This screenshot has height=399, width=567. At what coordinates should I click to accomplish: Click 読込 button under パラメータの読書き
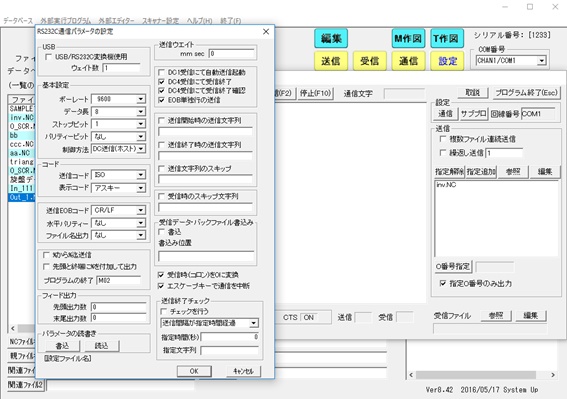tap(102, 346)
